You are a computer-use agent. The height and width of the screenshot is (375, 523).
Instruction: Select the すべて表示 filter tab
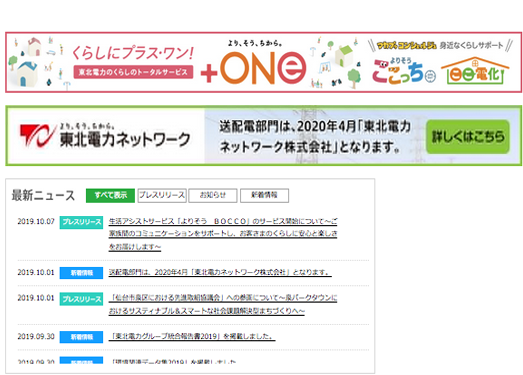[110, 195]
